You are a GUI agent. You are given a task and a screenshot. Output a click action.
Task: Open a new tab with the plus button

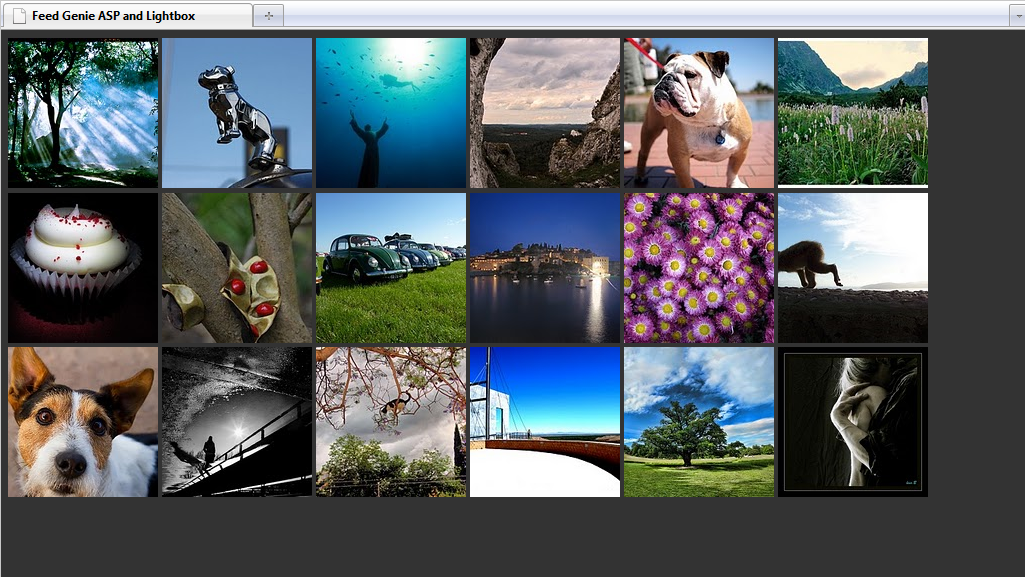click(269, 16)
